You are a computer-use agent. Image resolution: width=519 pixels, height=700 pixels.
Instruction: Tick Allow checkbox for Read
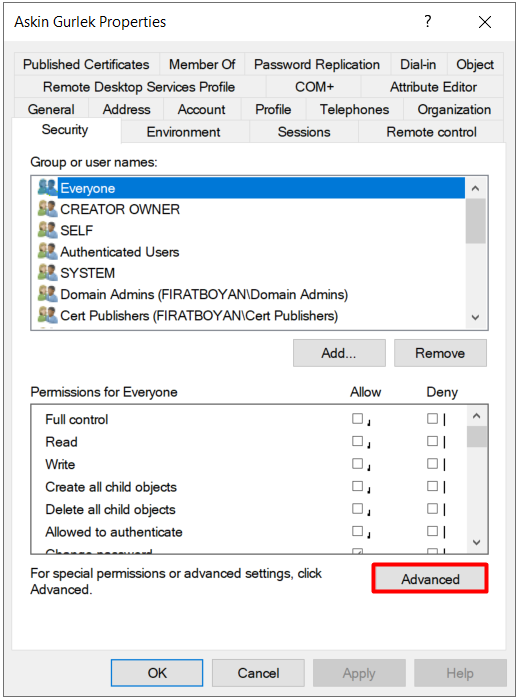pyautogui.click(x=357, y=441)
